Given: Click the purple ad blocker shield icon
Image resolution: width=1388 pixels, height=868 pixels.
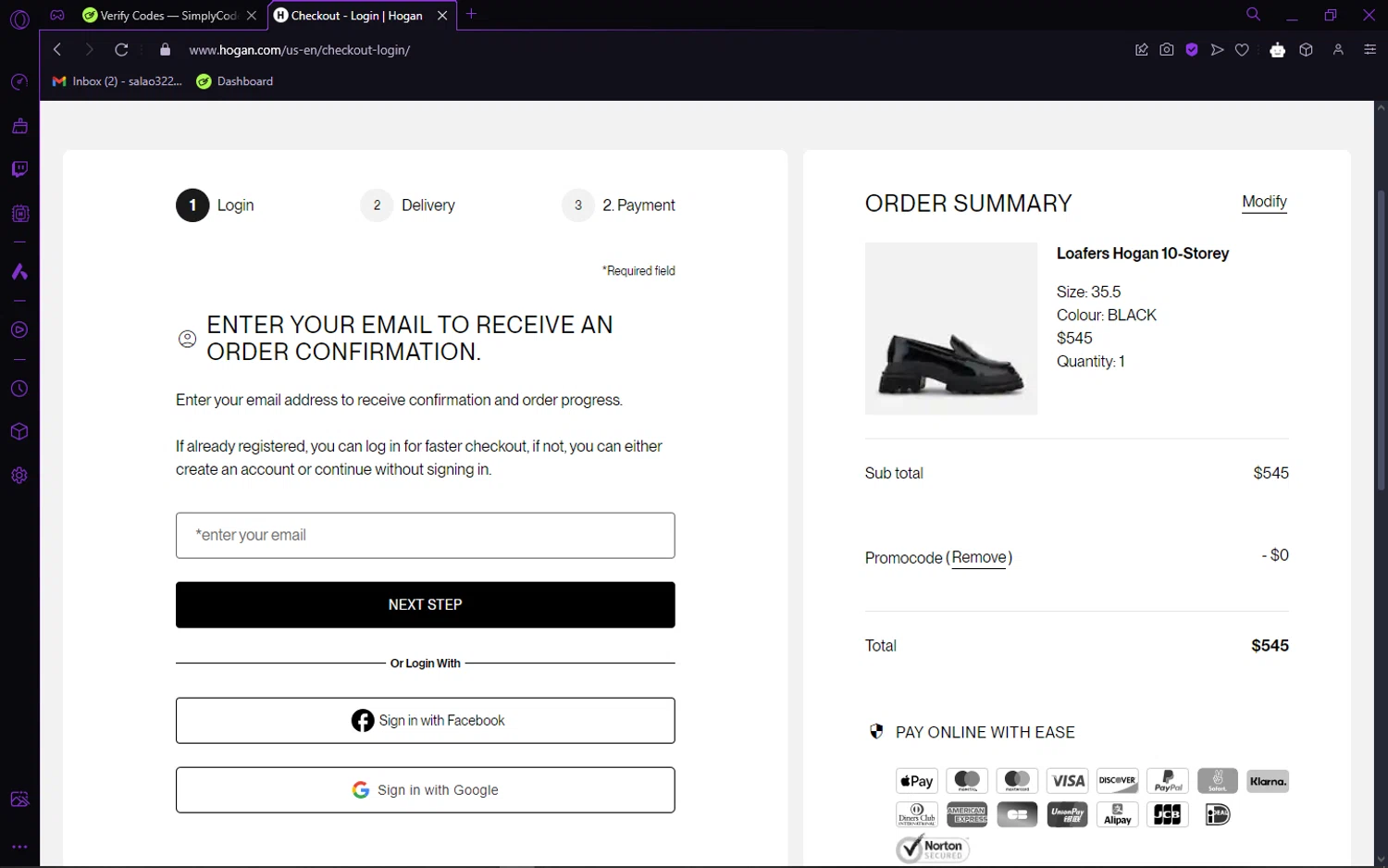Looking at the screenshot, I should point(1192,50).
